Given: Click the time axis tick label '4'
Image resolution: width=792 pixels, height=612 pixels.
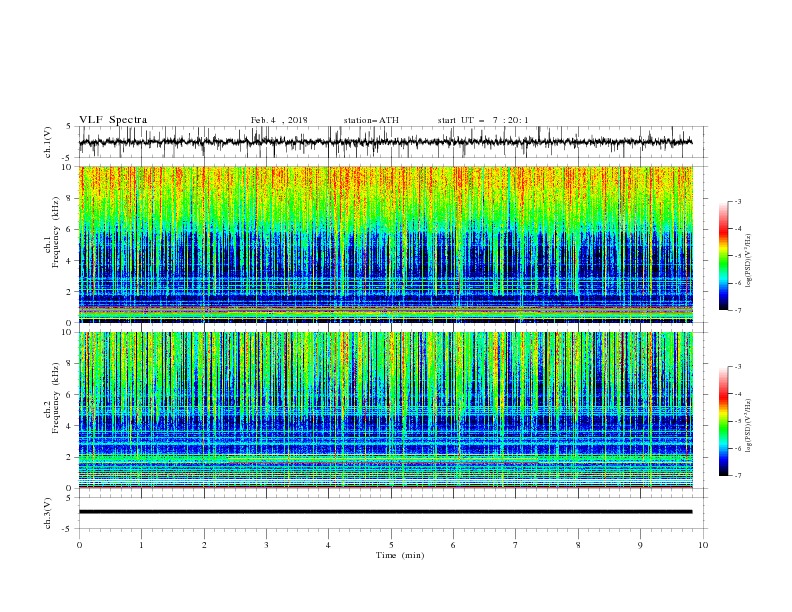Looking at the screenshot, I should [x=328, y=545].
